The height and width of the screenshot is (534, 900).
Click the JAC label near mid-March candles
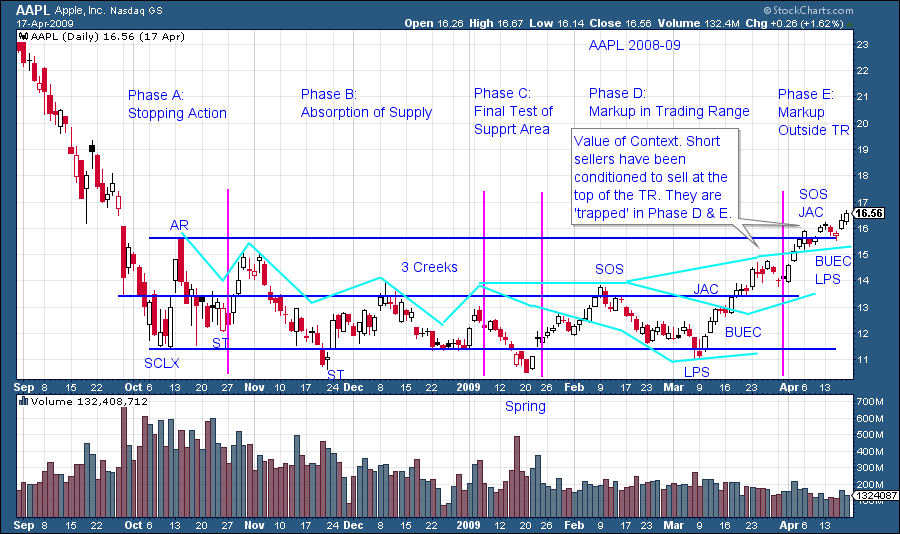click(x=705, y=289)
